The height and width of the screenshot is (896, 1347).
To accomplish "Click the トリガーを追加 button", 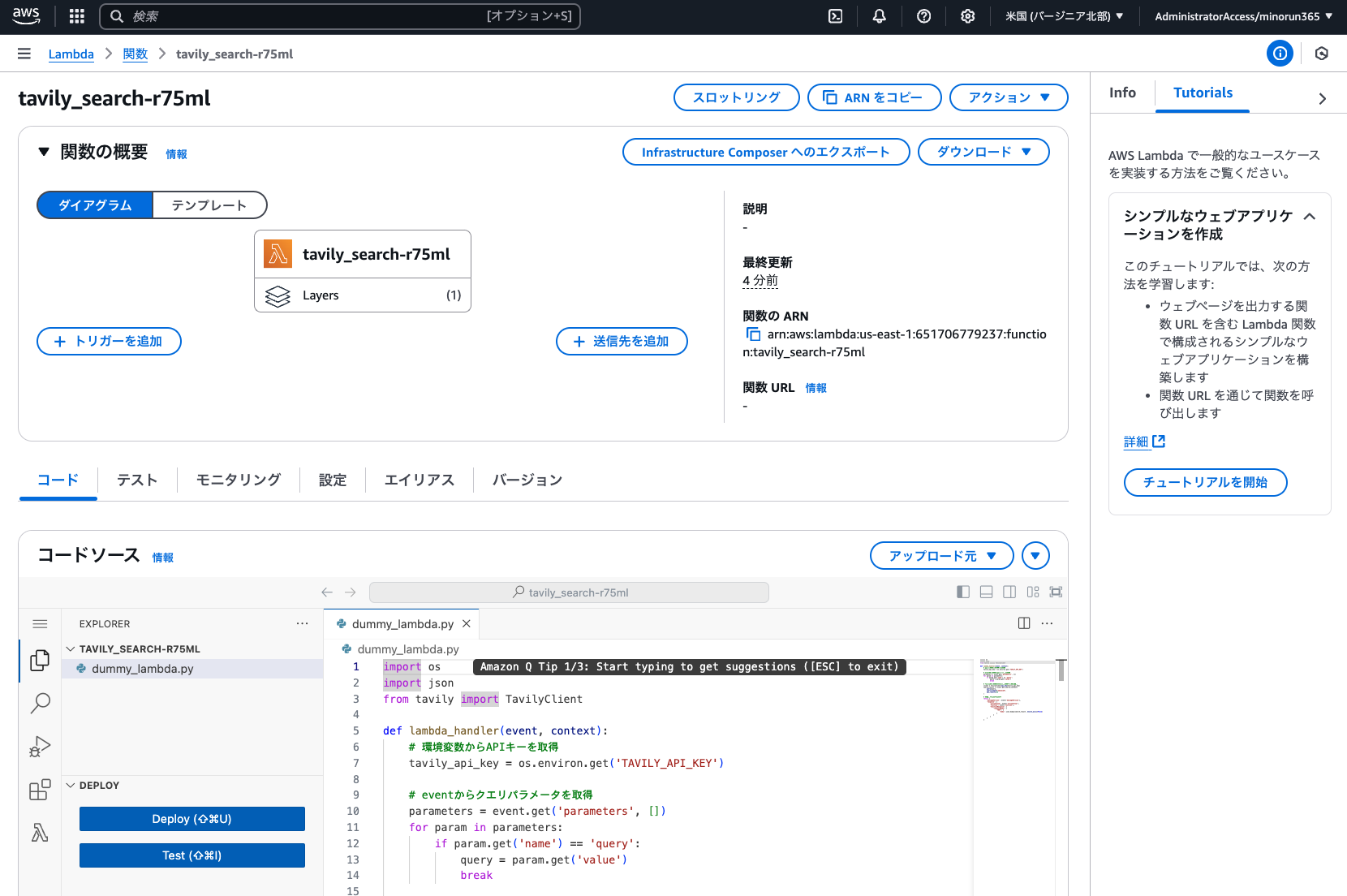I will click(109, 342).
